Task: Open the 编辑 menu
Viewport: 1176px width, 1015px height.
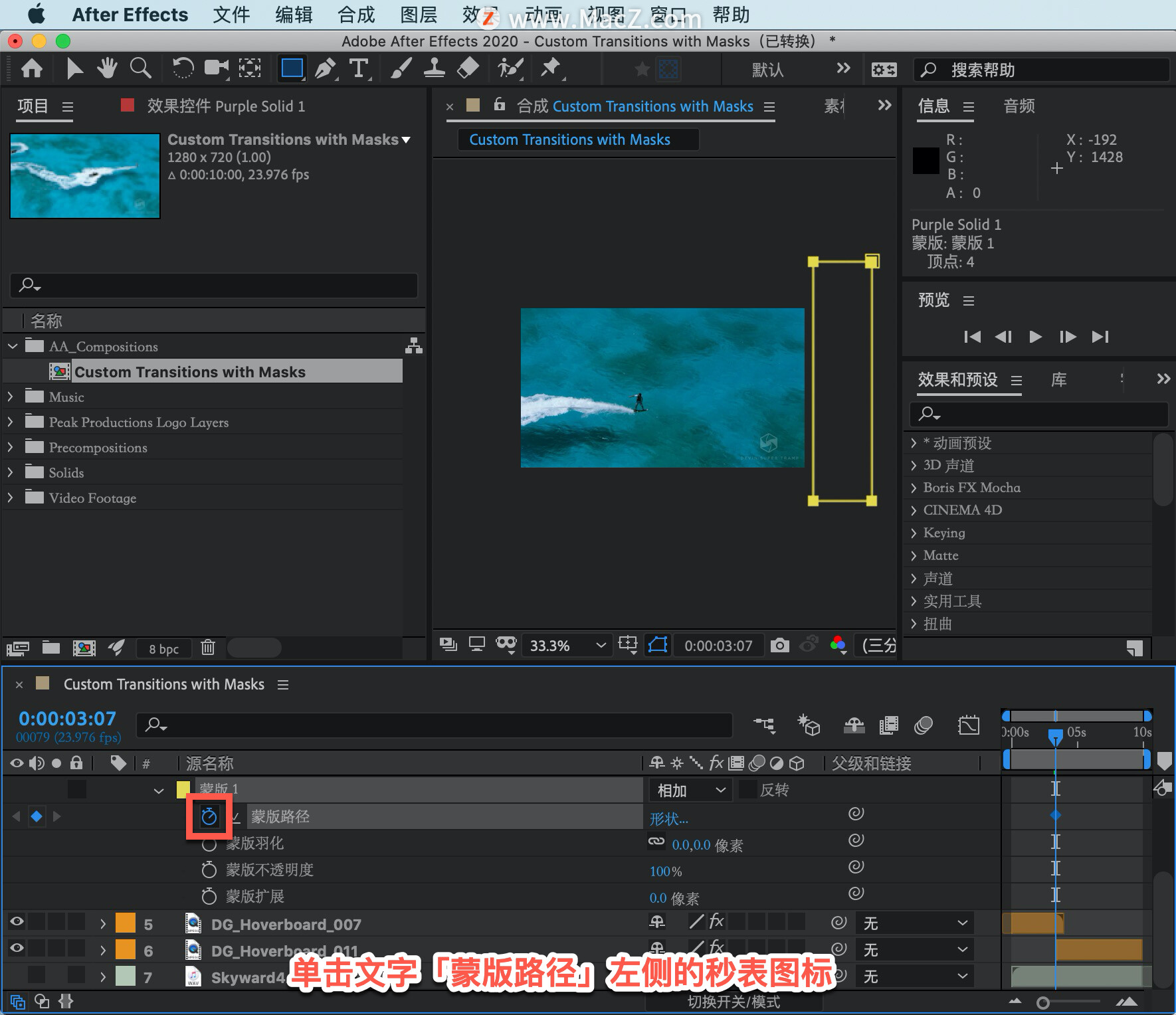Action: point(294,15)
